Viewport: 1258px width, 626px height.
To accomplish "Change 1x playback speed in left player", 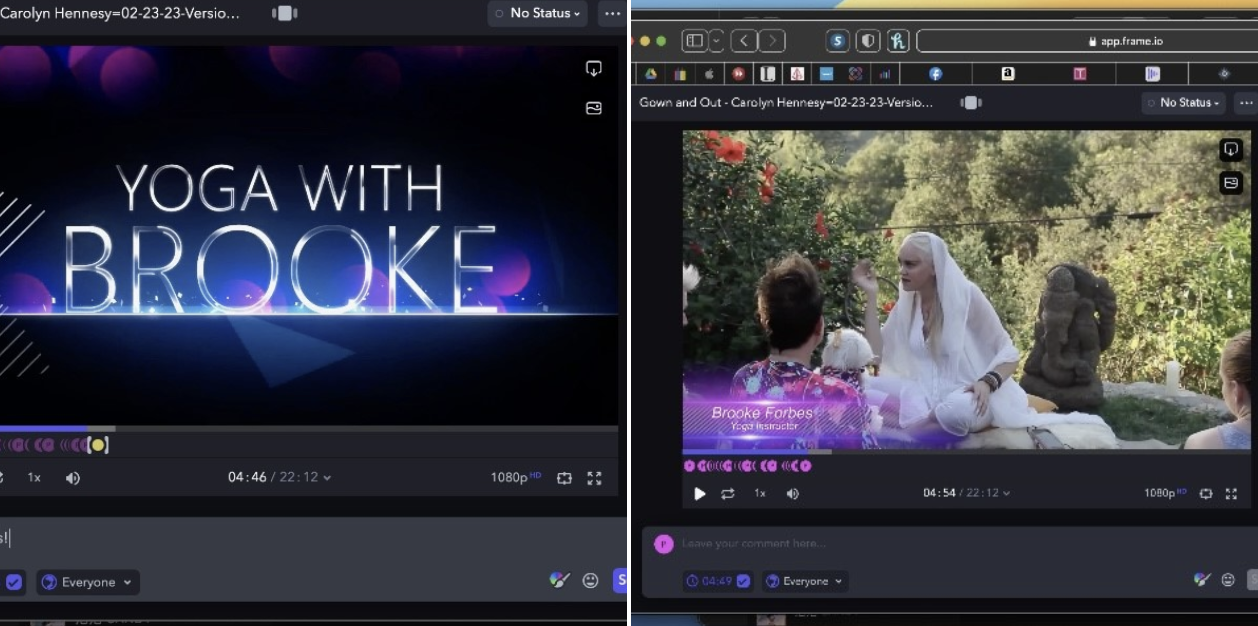I will point(34,478).
